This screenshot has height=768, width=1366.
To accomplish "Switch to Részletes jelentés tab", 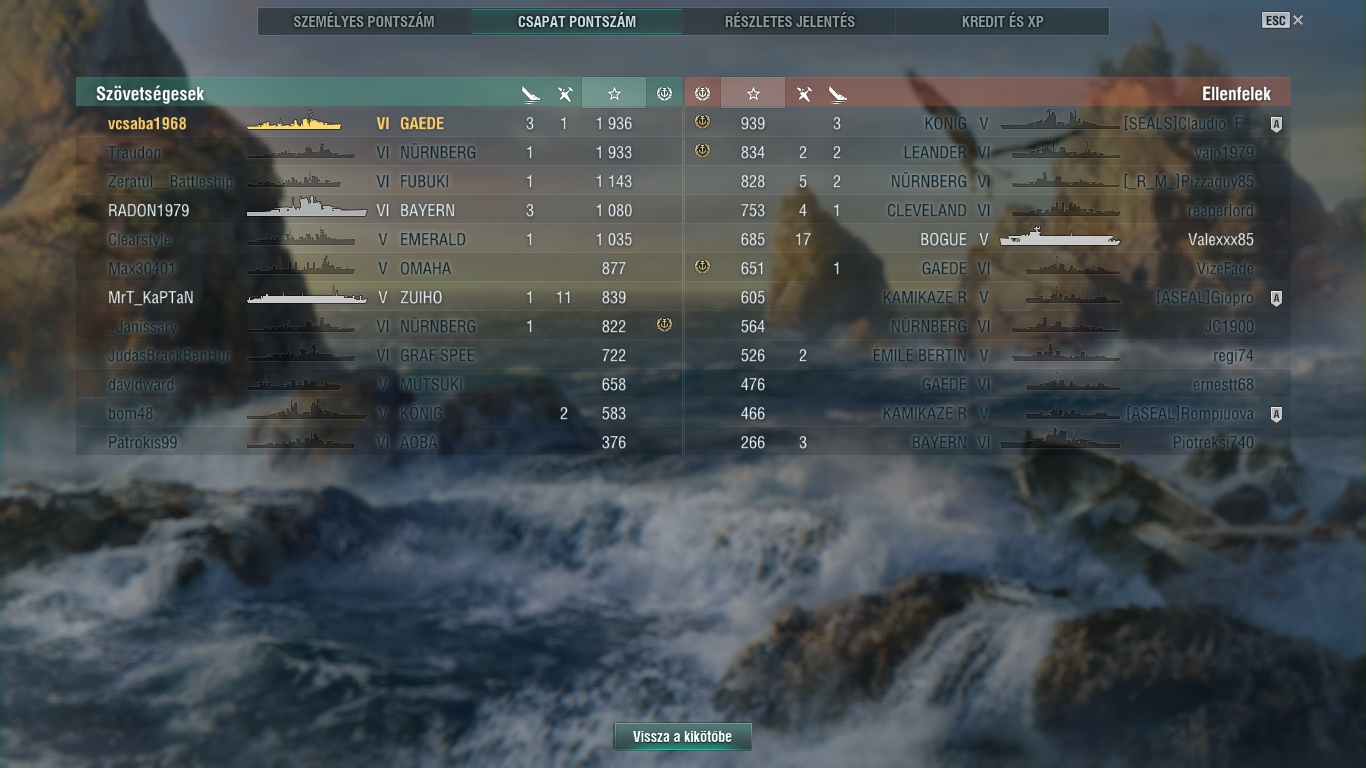I will 790,21.
